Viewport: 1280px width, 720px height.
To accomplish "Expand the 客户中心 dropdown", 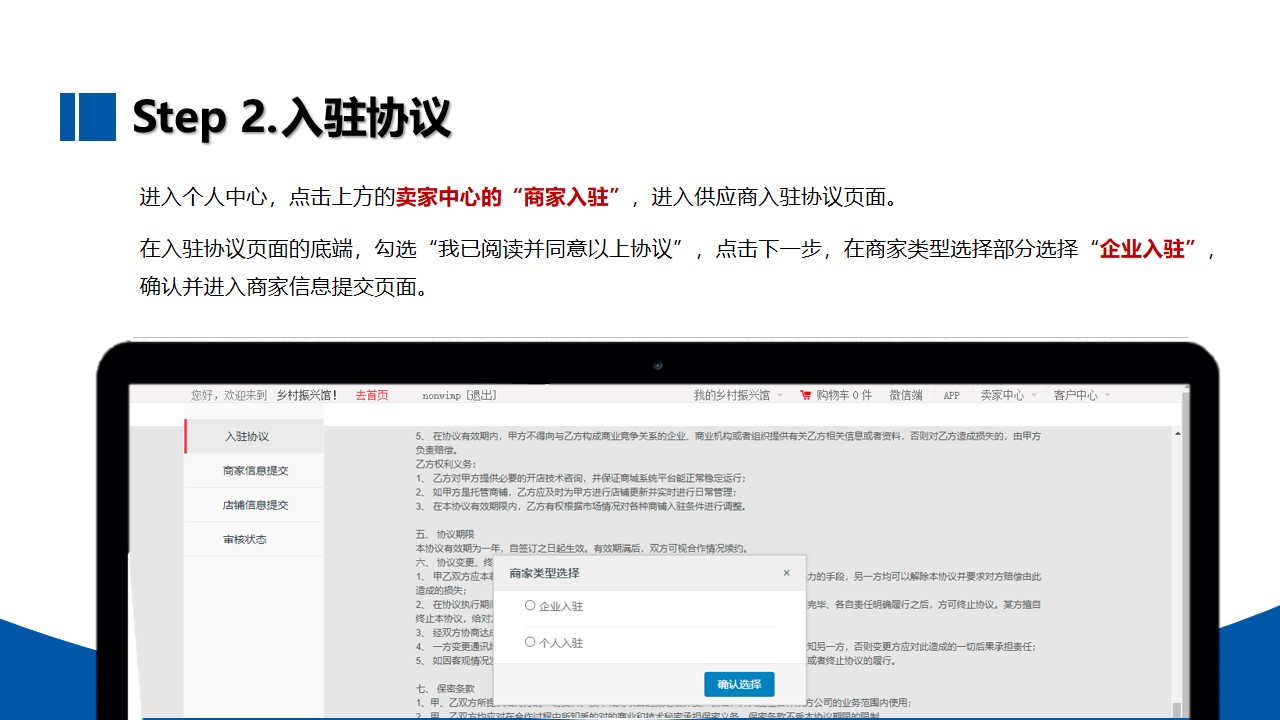I will 1081,396.
